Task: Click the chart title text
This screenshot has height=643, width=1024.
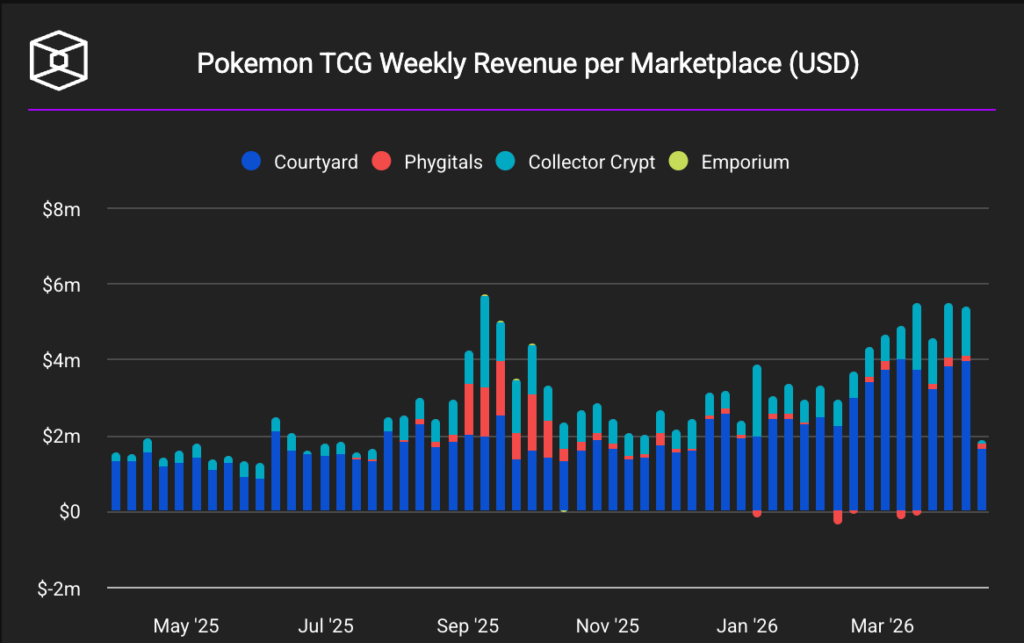Action: click(528, 64)
